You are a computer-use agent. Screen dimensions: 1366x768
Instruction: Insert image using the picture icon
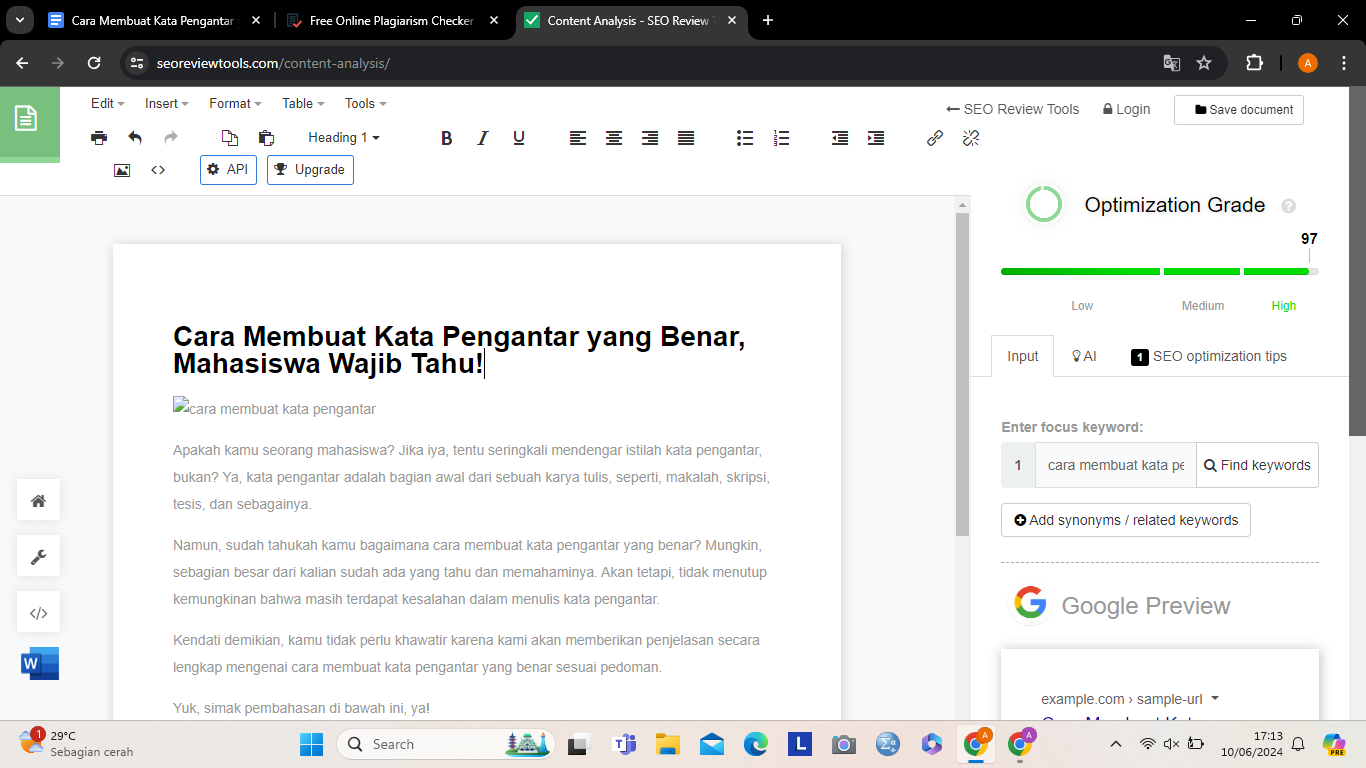point(122,170)
